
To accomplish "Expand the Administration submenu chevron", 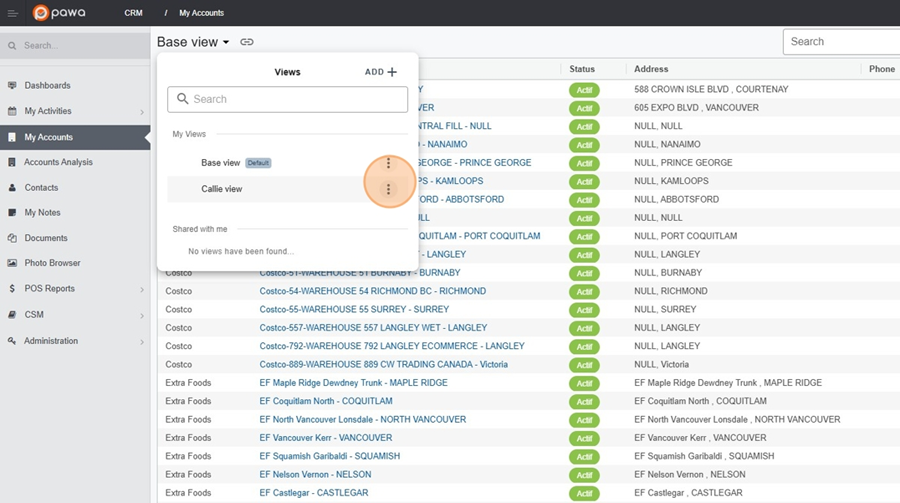I will (x=142, y=342).
